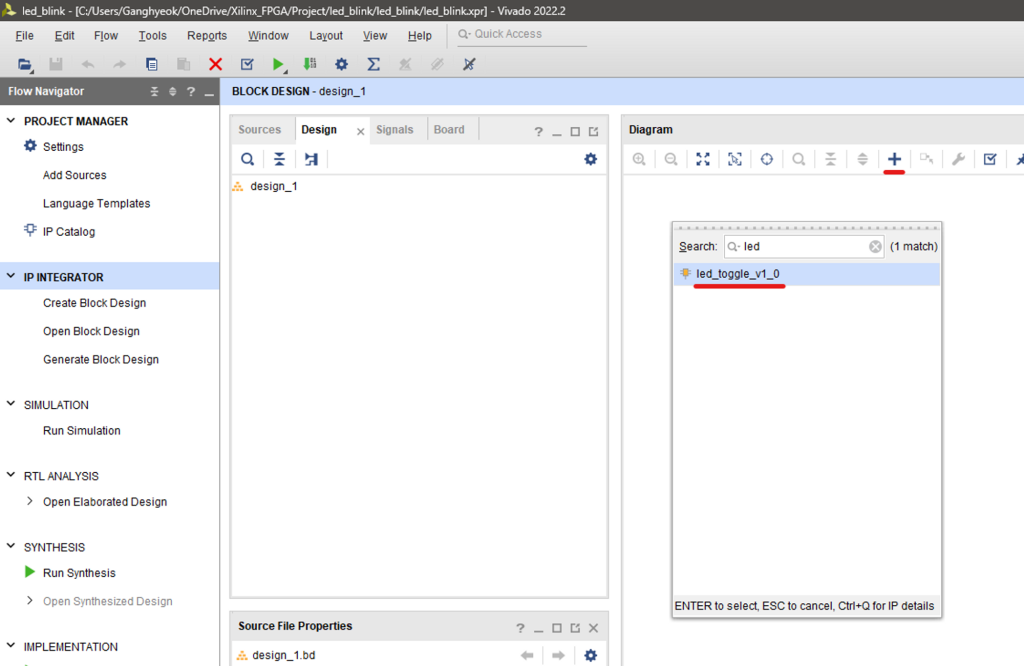1024x666 pixels.
Task: Zoom in on the Diagram
Action: 639,159
